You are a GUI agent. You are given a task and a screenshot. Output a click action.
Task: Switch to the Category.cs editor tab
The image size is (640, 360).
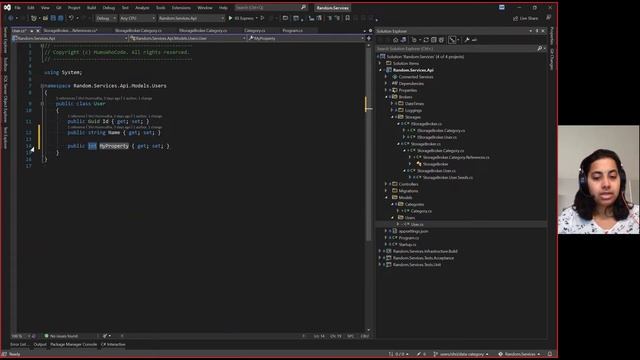point(254,31)
